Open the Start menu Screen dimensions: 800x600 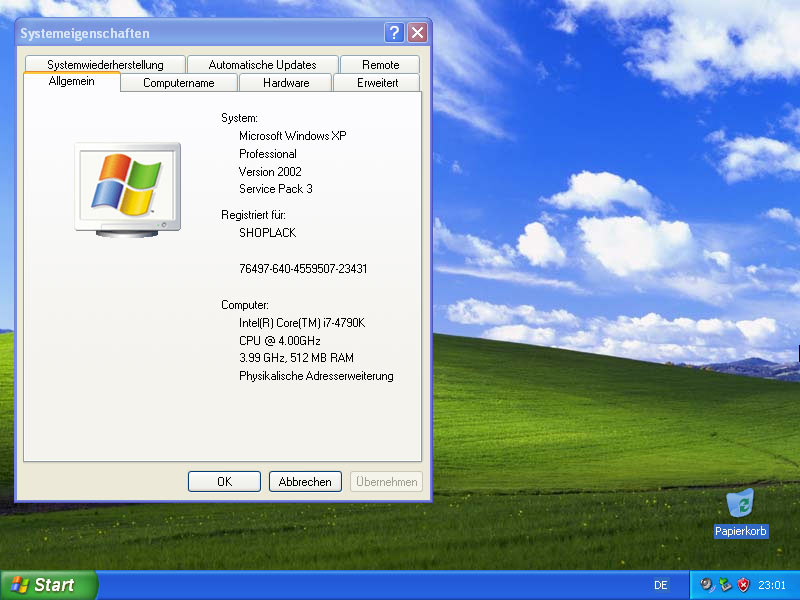(x=48, y=585)
